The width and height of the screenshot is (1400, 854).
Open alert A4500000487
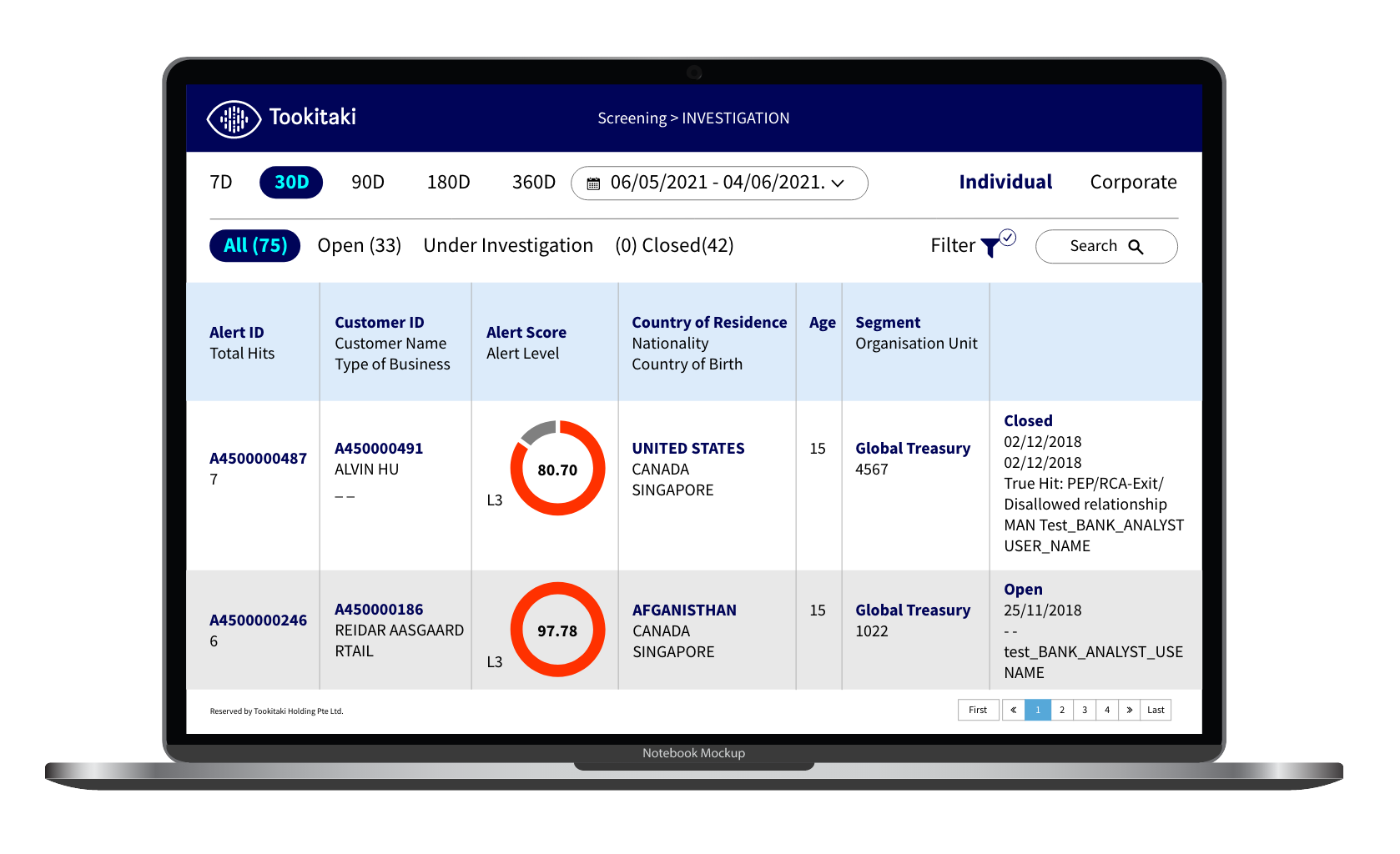(x=258, y=459)
